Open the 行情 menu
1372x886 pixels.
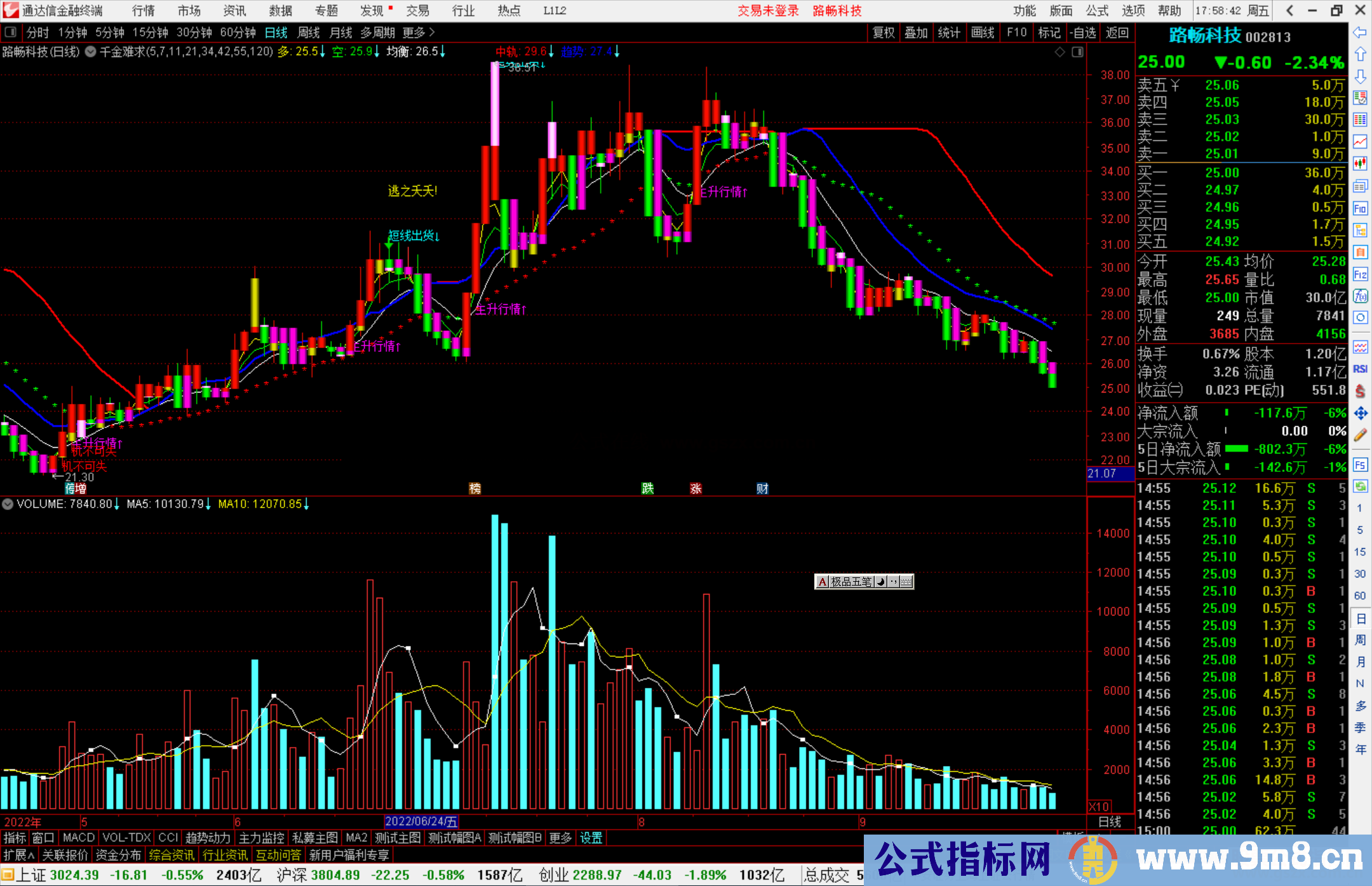(144, 11)
